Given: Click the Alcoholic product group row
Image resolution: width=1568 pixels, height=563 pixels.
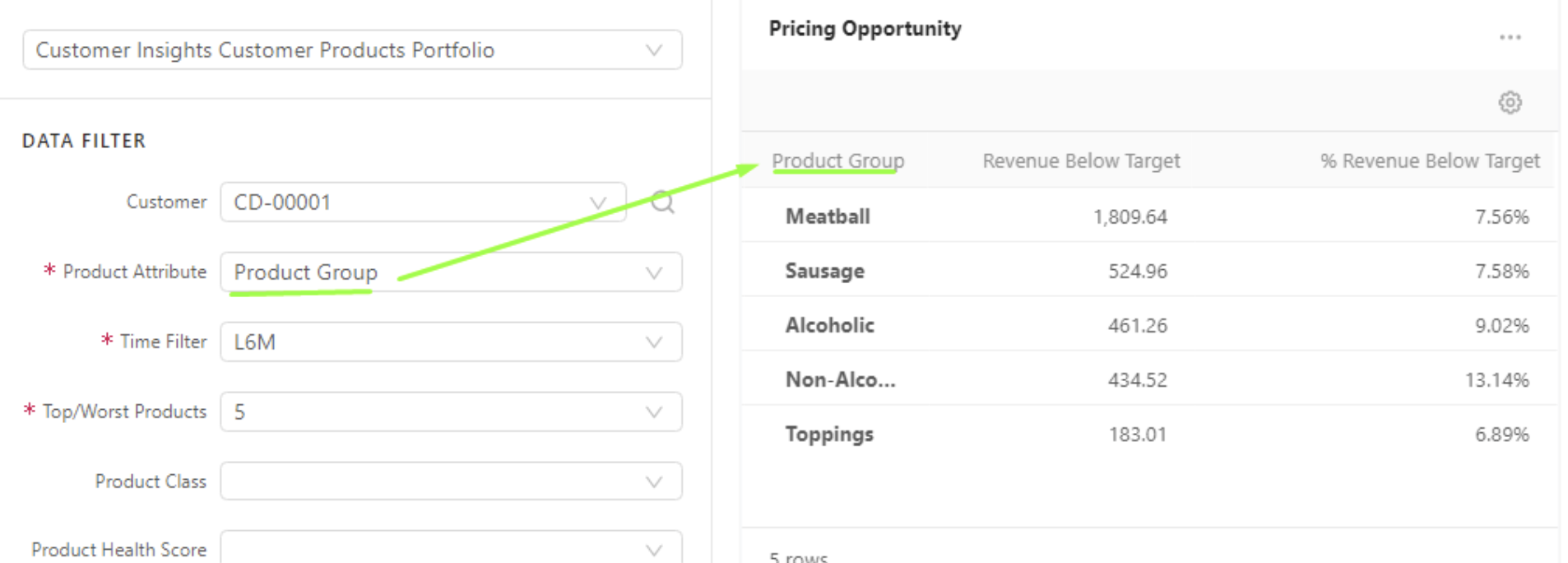Looking at the screenshot, I should [x=829, y=325].
